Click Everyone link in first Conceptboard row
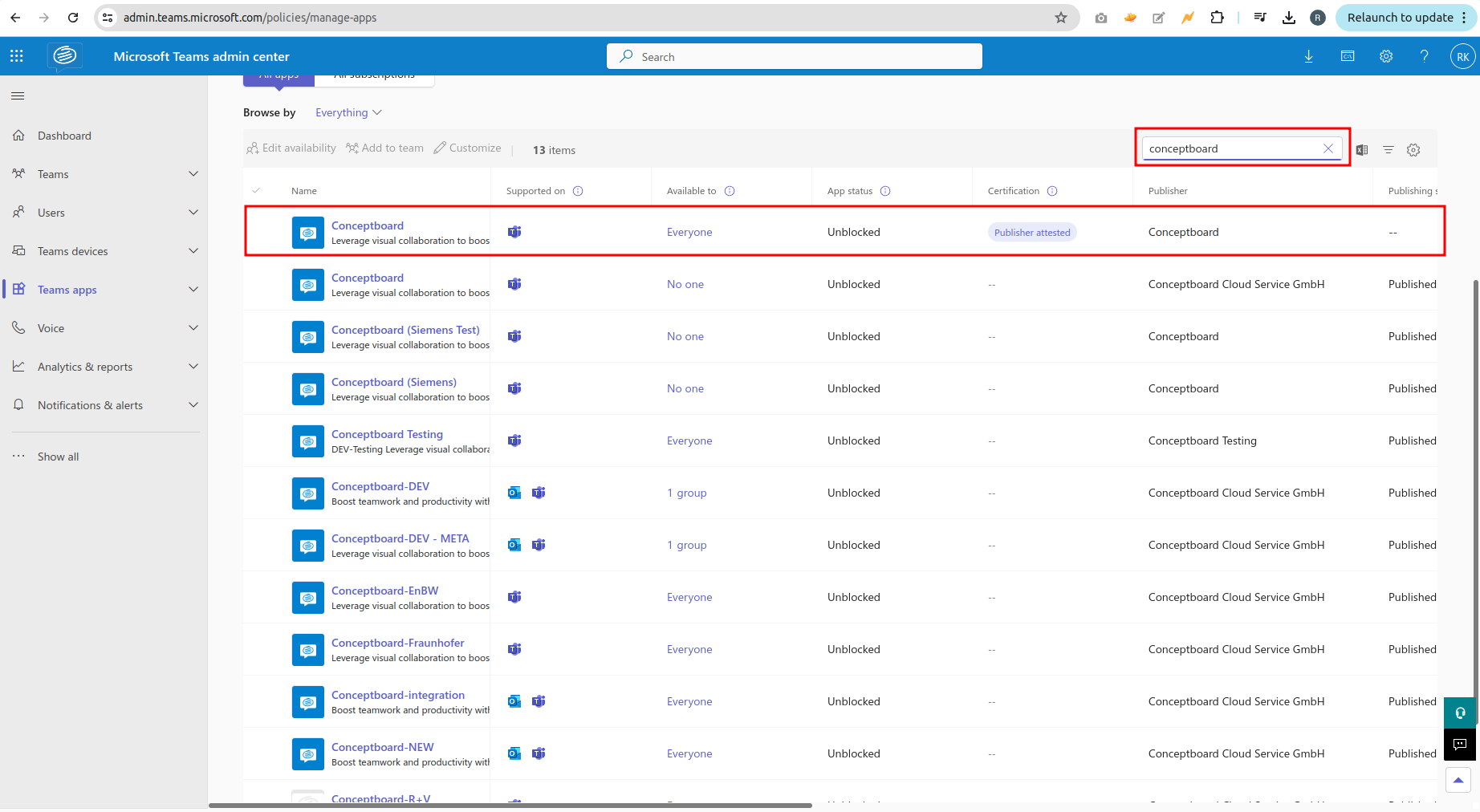Screen dimensions: 1480x812 [689, 232]
